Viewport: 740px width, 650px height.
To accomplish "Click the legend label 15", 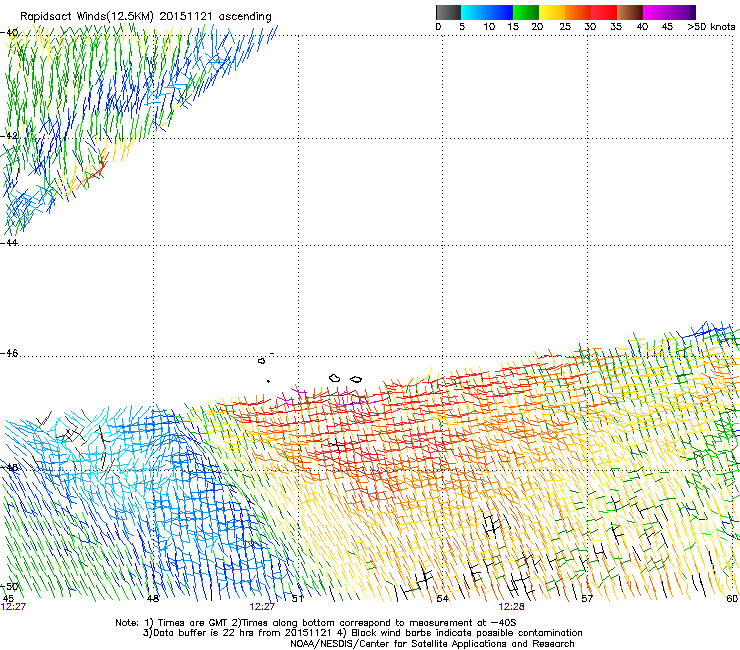I will click(513, 27).
